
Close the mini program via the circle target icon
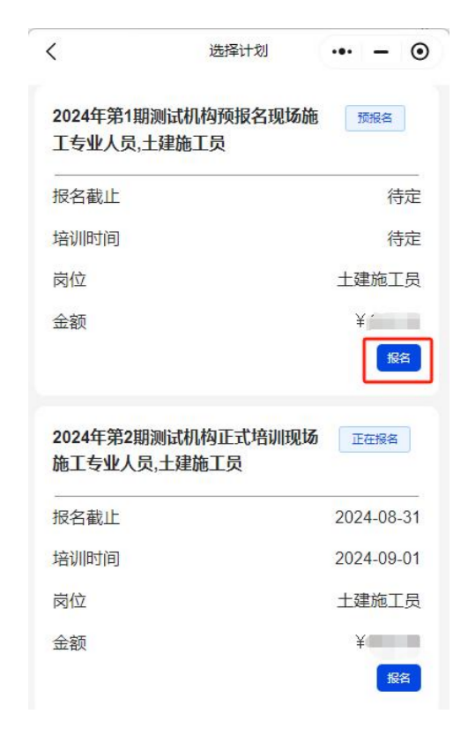pos(419,51)
